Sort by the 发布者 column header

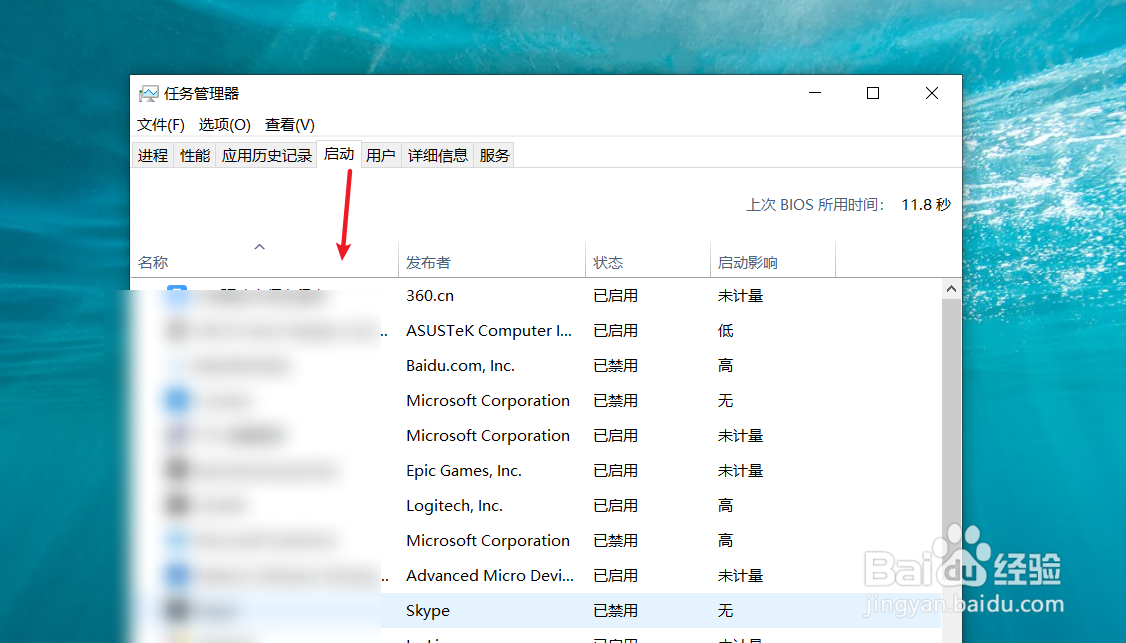point(492,259)
